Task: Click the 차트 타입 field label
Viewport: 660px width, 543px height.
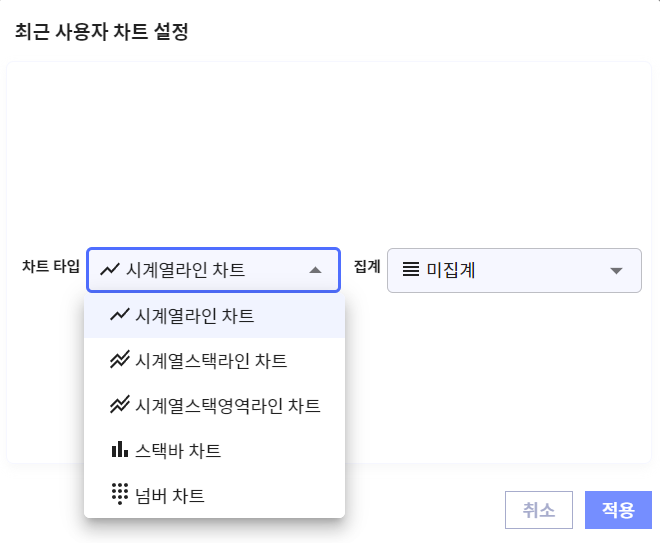Action: tap(50, 267)
